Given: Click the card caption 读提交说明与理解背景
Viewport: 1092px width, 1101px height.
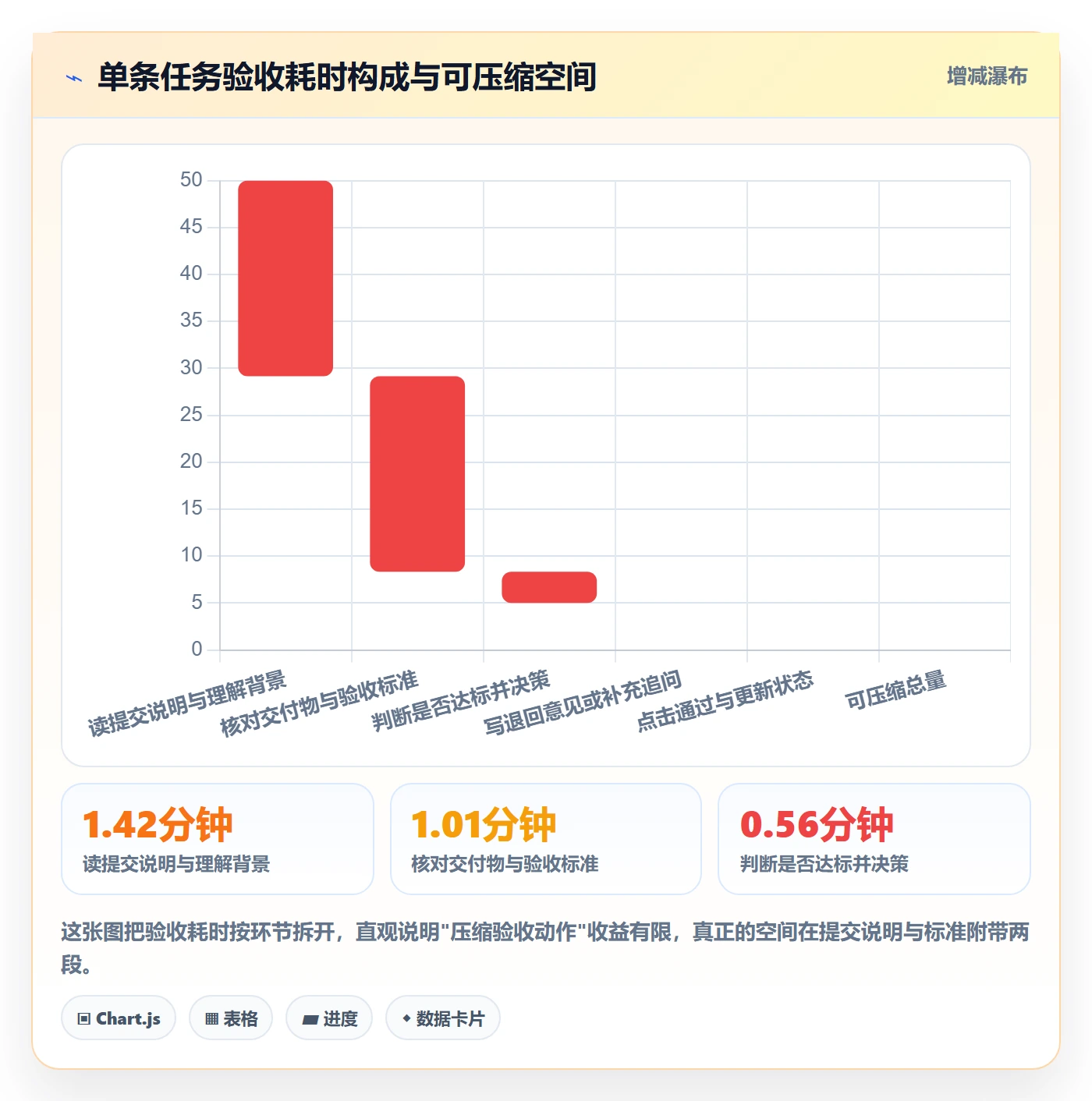Looking at the screenshot, I should pos(176,864).
